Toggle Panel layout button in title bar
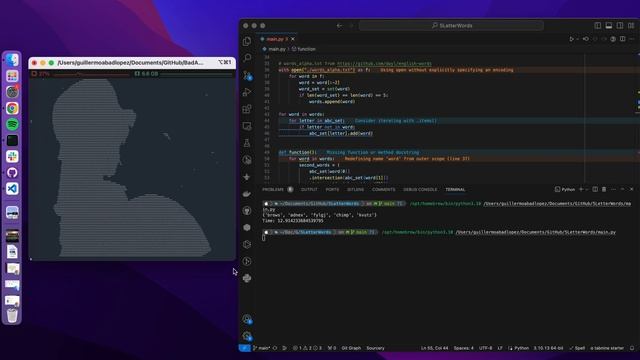The width and height of the screenshot is (640, 360). pos(609,26)
